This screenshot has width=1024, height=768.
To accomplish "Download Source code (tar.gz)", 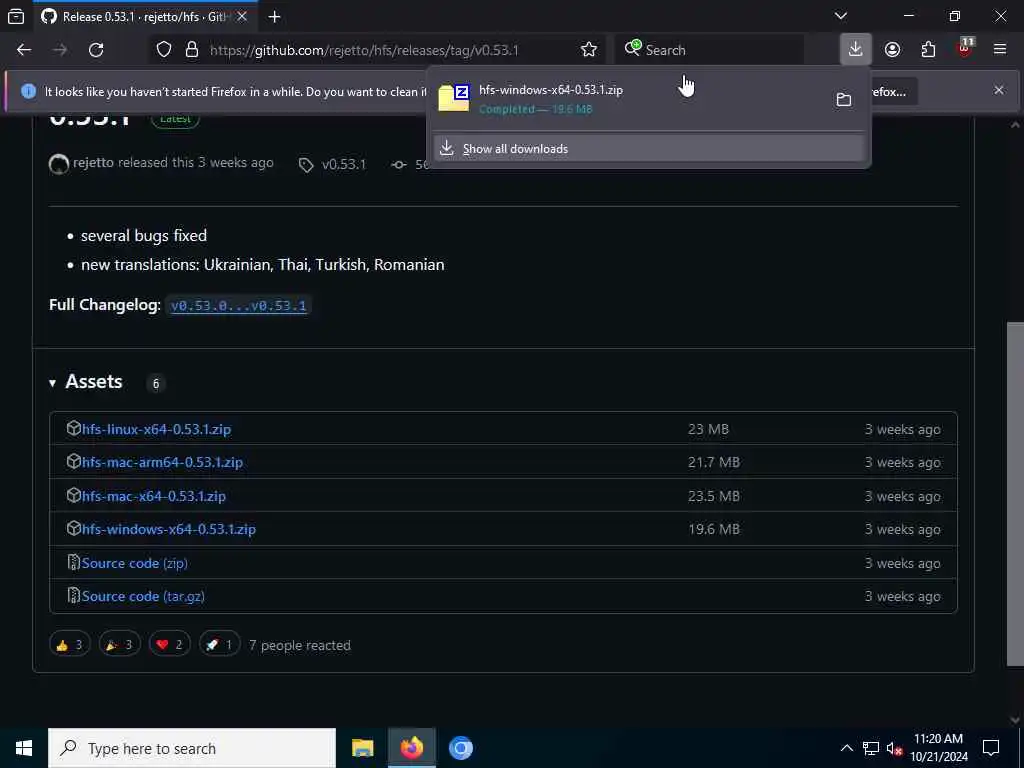I will (143, 596).
